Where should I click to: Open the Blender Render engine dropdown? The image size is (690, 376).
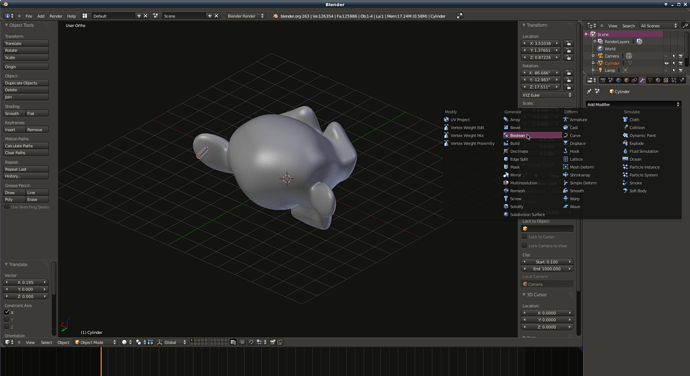point(245,16)
